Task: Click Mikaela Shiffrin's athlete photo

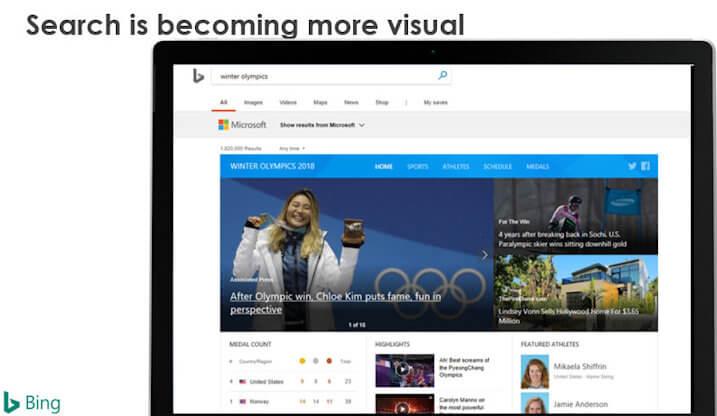Action: [x=535, y=372]
